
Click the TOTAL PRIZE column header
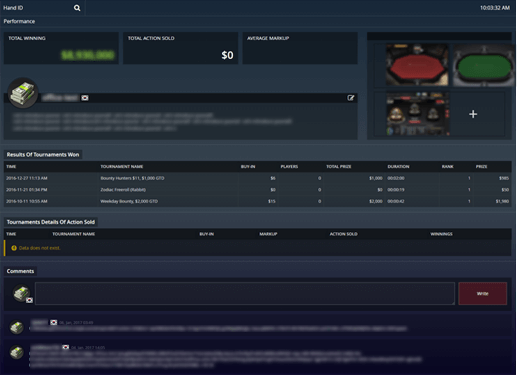click(339, 167)
